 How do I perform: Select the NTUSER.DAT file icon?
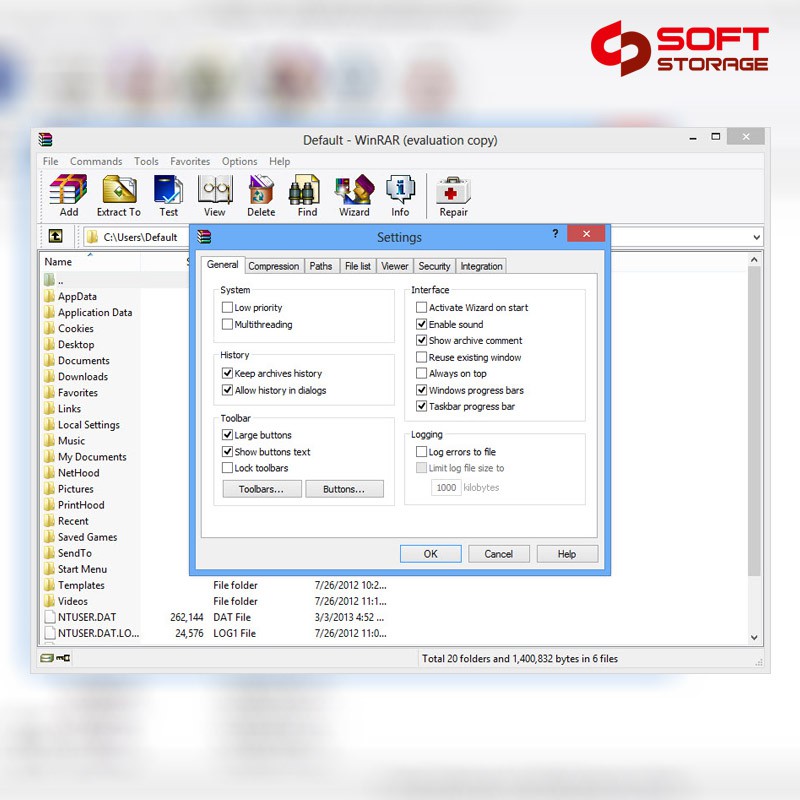click(x=50, y=617)
